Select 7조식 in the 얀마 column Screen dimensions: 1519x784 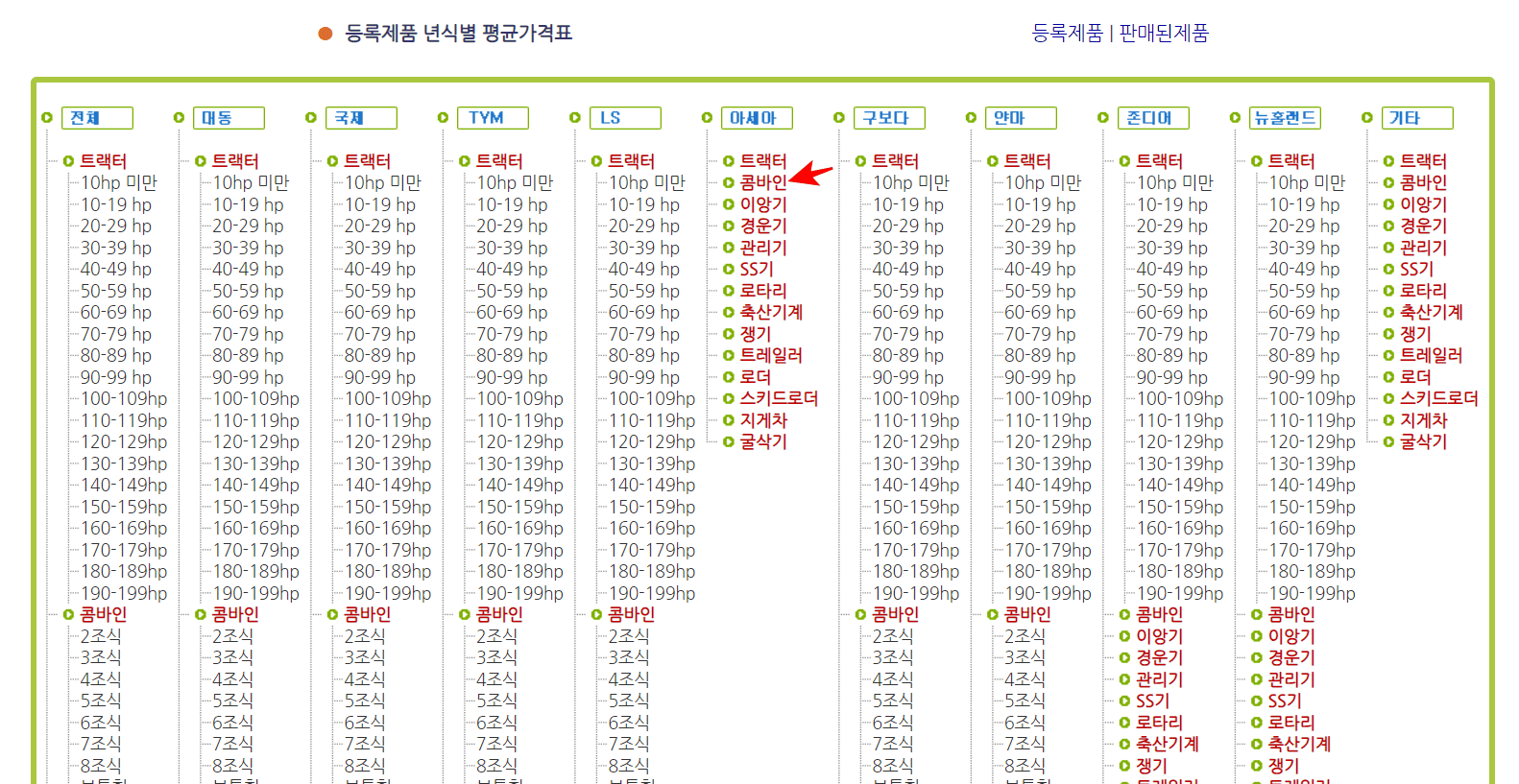(x=1025, y=744)
